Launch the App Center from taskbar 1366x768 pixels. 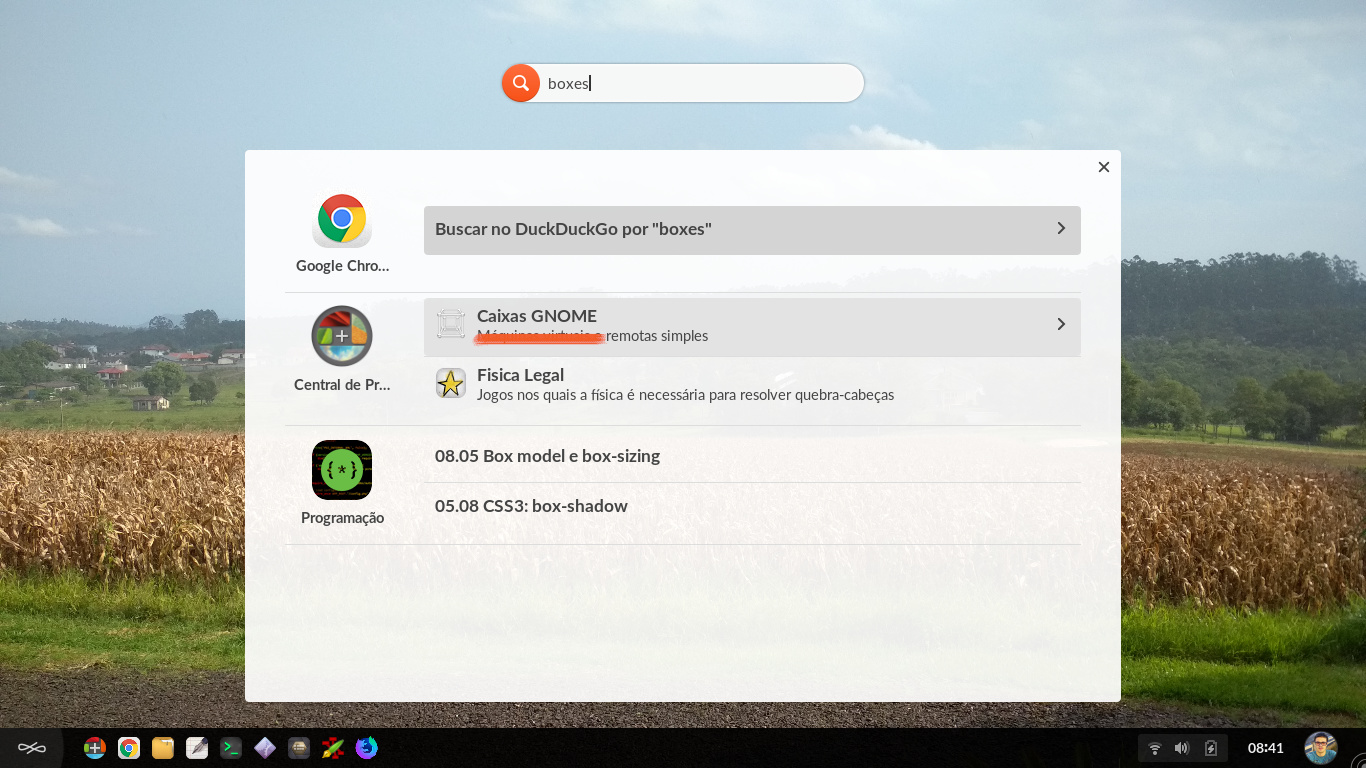pos(95,748)
